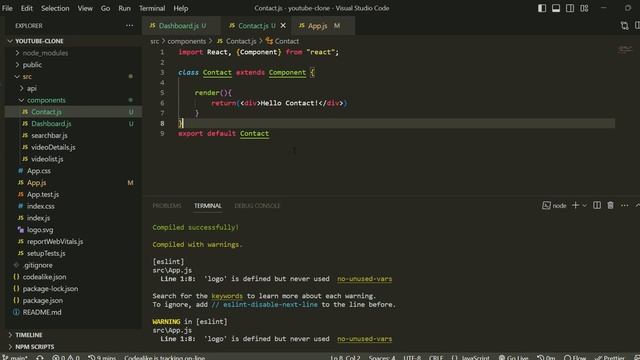The image size is (640, 360).
Task: Click Prettier status bar item
Action: (610, 357)
